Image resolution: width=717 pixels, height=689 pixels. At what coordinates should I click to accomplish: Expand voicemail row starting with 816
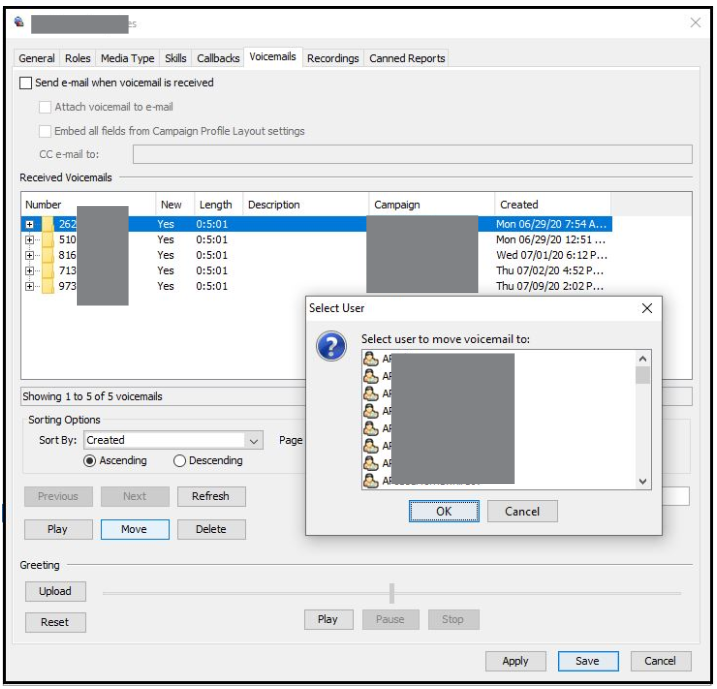30,256
